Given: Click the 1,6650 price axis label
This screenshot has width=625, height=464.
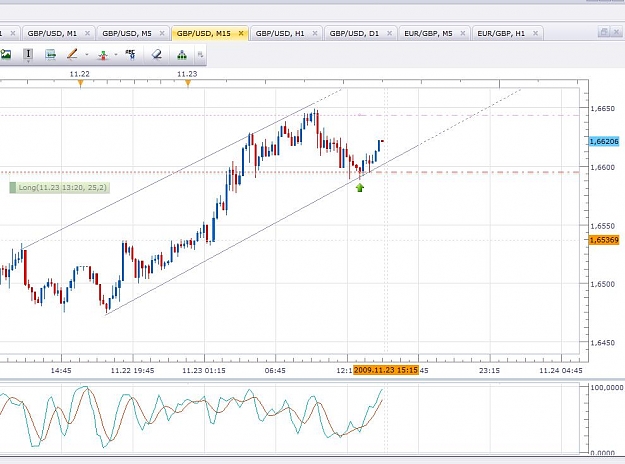Looking at the screenshot, I should (603, 108).
